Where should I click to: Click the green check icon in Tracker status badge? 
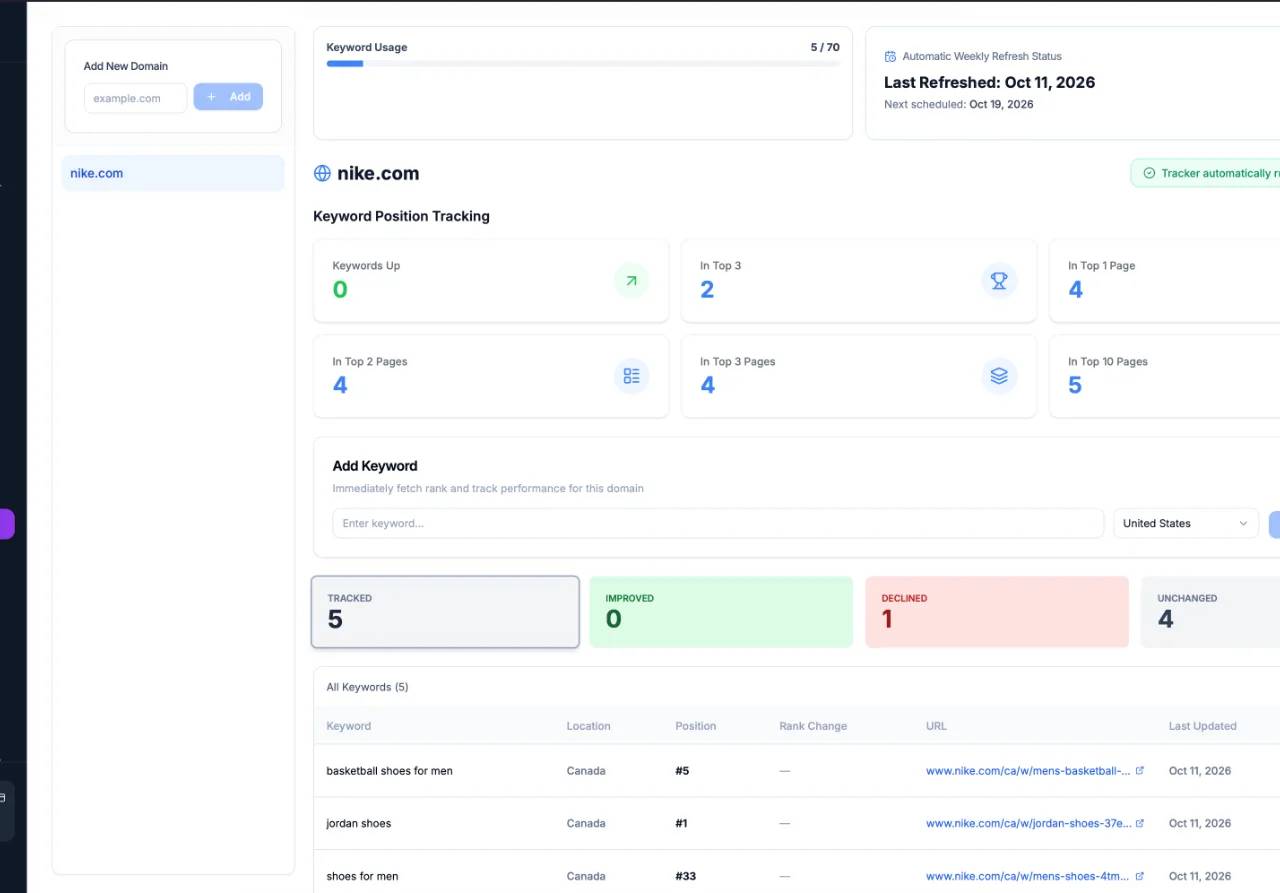point(1149,173)
